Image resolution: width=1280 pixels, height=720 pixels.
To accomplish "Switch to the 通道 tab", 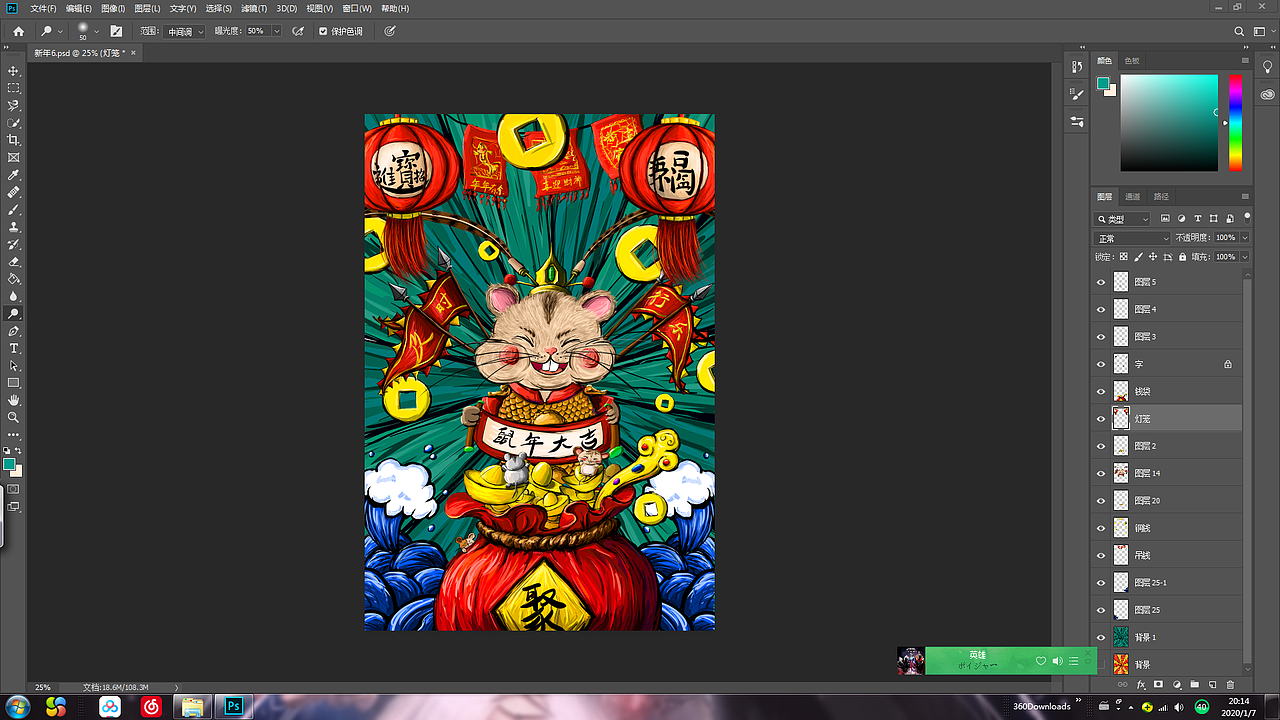I will coord(1132,197).
